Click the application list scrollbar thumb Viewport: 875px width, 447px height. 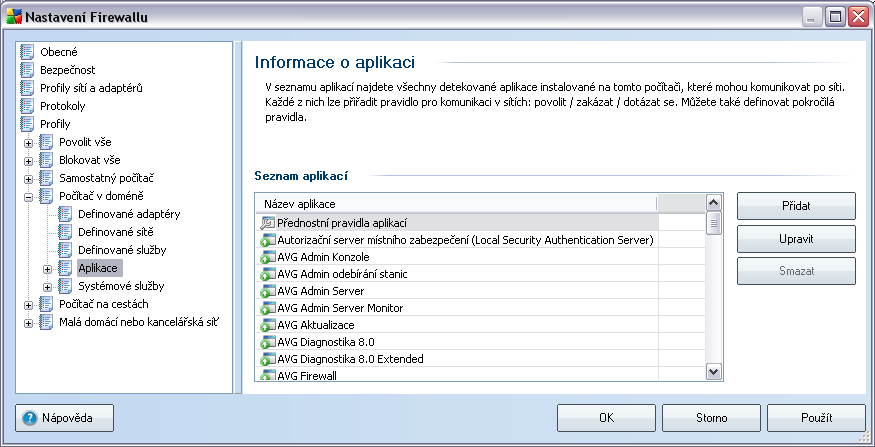pyautogui.click(x=714, y=224)
